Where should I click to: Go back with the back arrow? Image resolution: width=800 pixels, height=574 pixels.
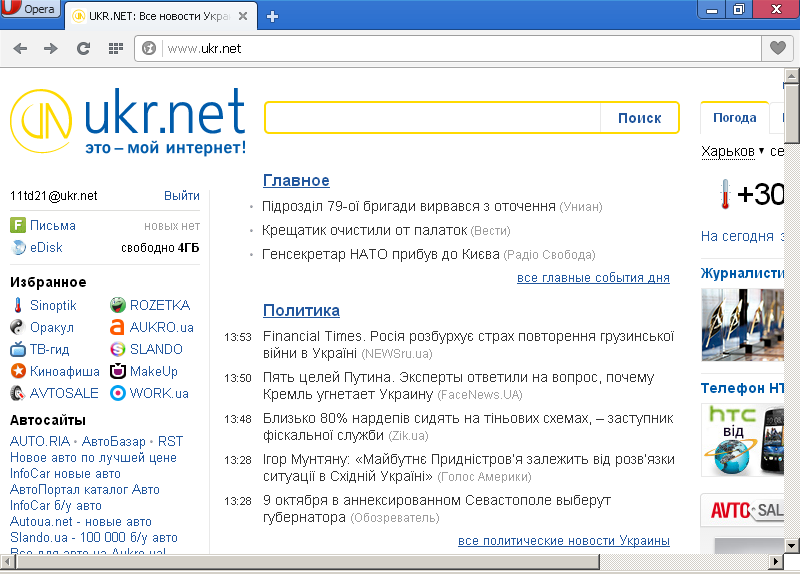[20, 48]
